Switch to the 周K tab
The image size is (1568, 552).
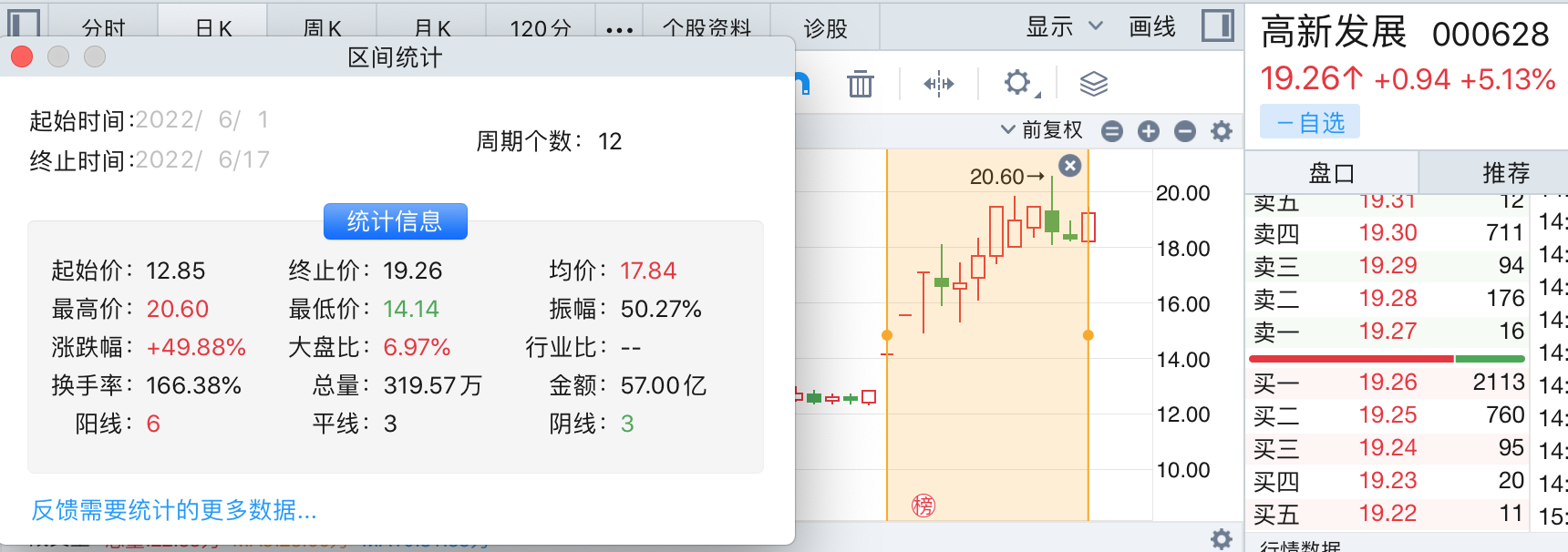(x=322, y=27)
